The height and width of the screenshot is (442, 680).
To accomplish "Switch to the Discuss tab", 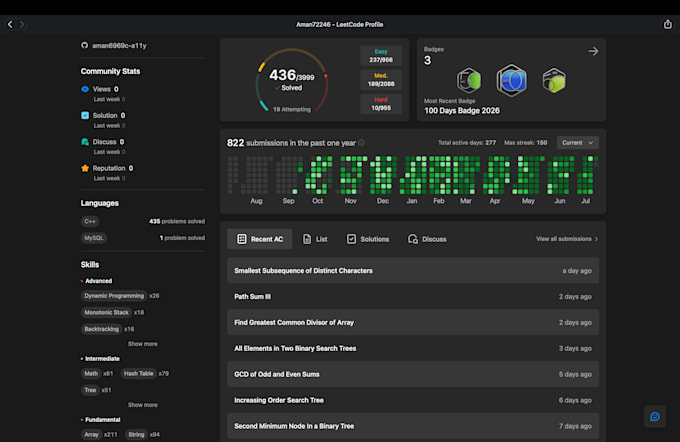I will (x=427, y=239).
